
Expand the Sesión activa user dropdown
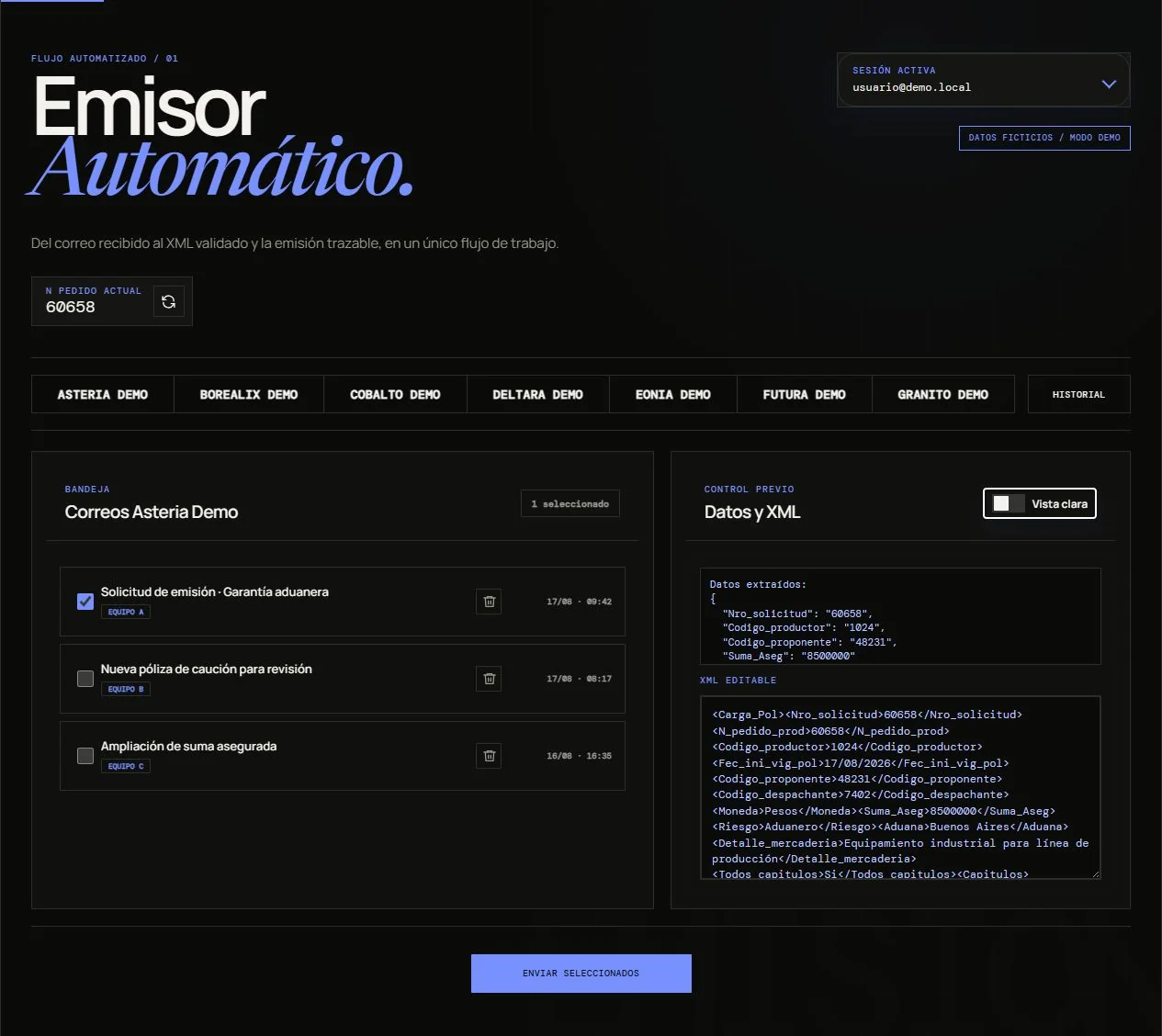click(x=983, y=80)
